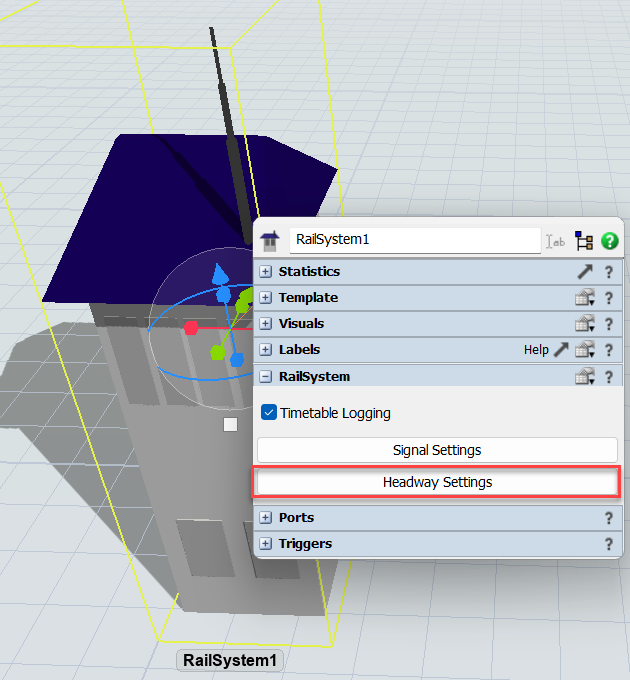
Task: Click the green help icon
Action: (609, 241)
